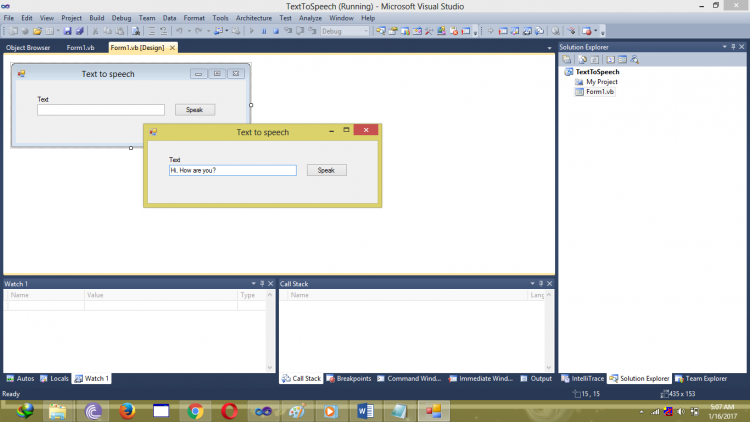The height and width of the screenshot is (422, 750).
Task: Click the Save All toolbar icon
Action: tap(79, 31)
